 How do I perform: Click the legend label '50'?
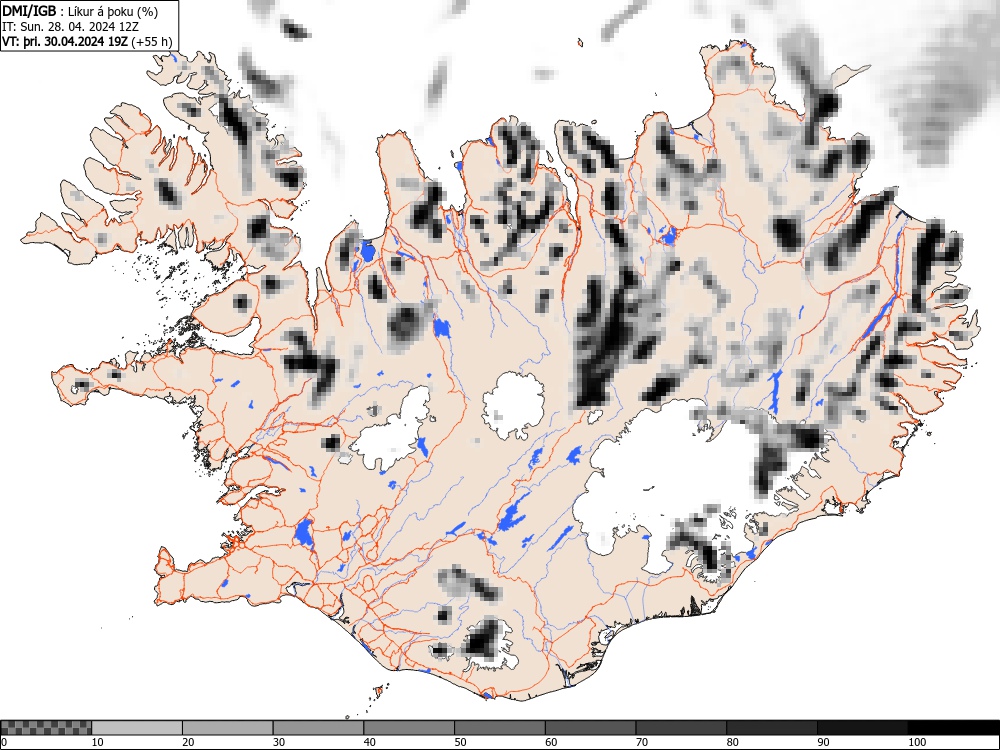click(x=460, y=742)
